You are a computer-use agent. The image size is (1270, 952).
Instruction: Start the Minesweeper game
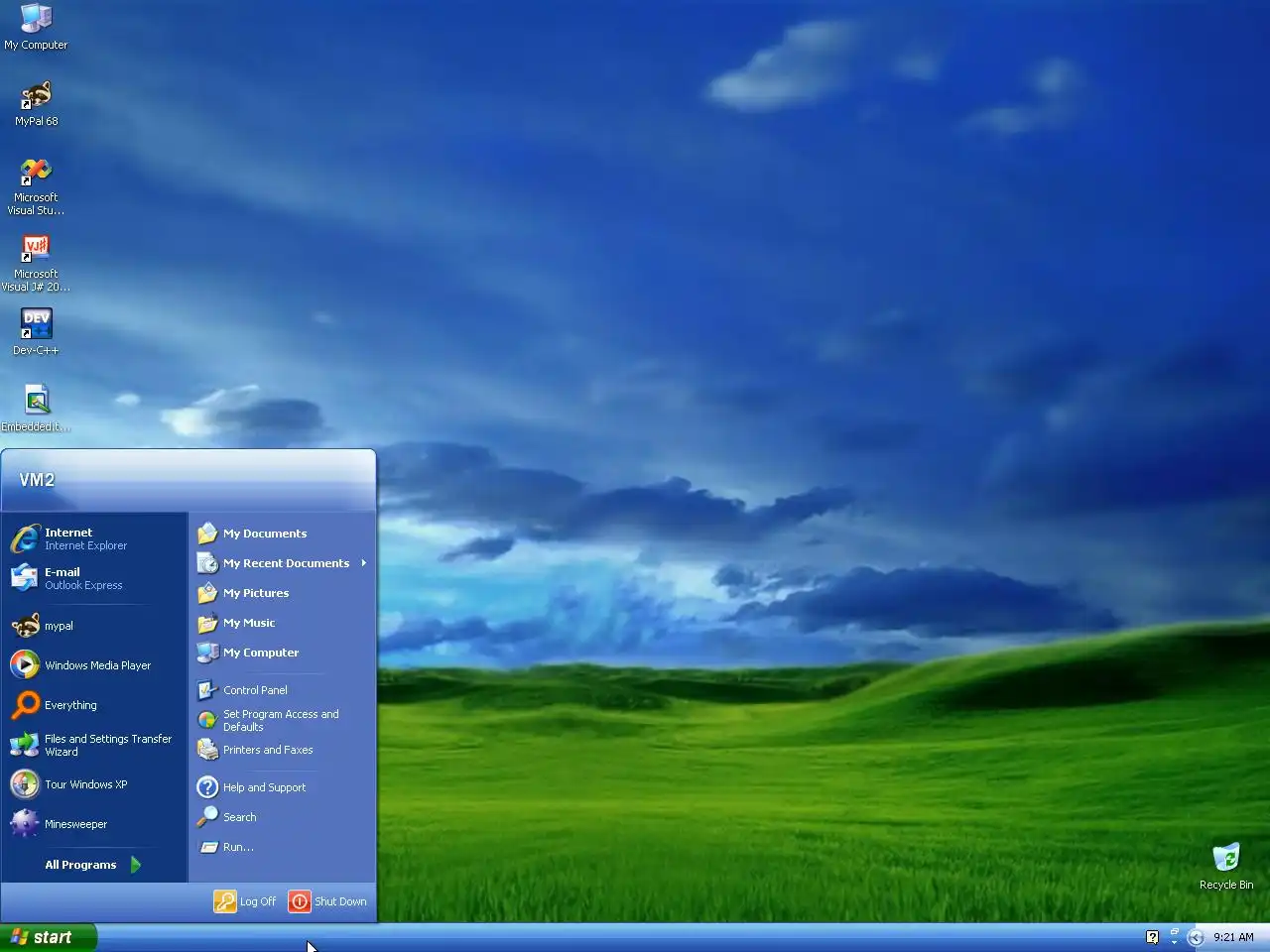[x=94, y=824]
